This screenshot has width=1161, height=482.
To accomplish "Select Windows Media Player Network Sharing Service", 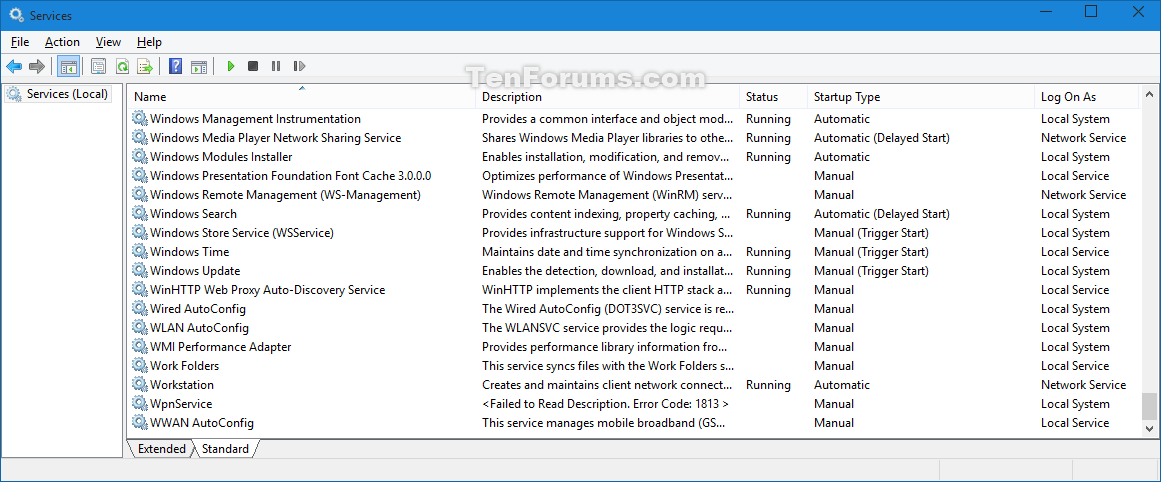I will pyautogui.click(x=275, y=138).
